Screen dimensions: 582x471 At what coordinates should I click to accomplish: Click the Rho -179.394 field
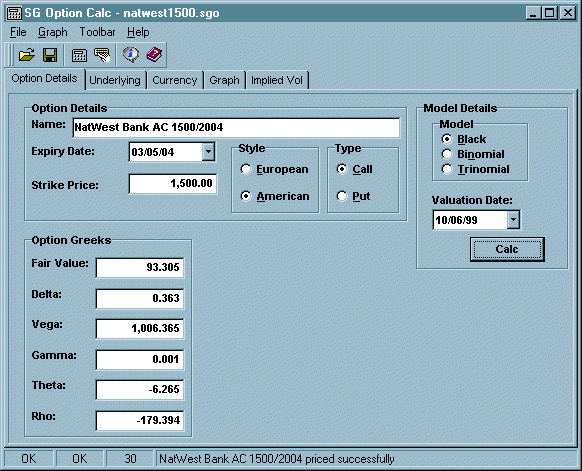(140, 420)
